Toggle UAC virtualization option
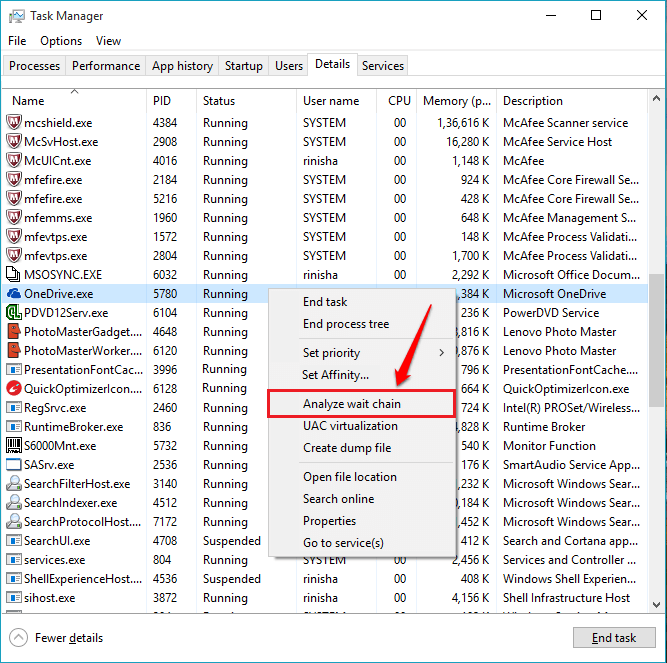 tap(362, 426)
